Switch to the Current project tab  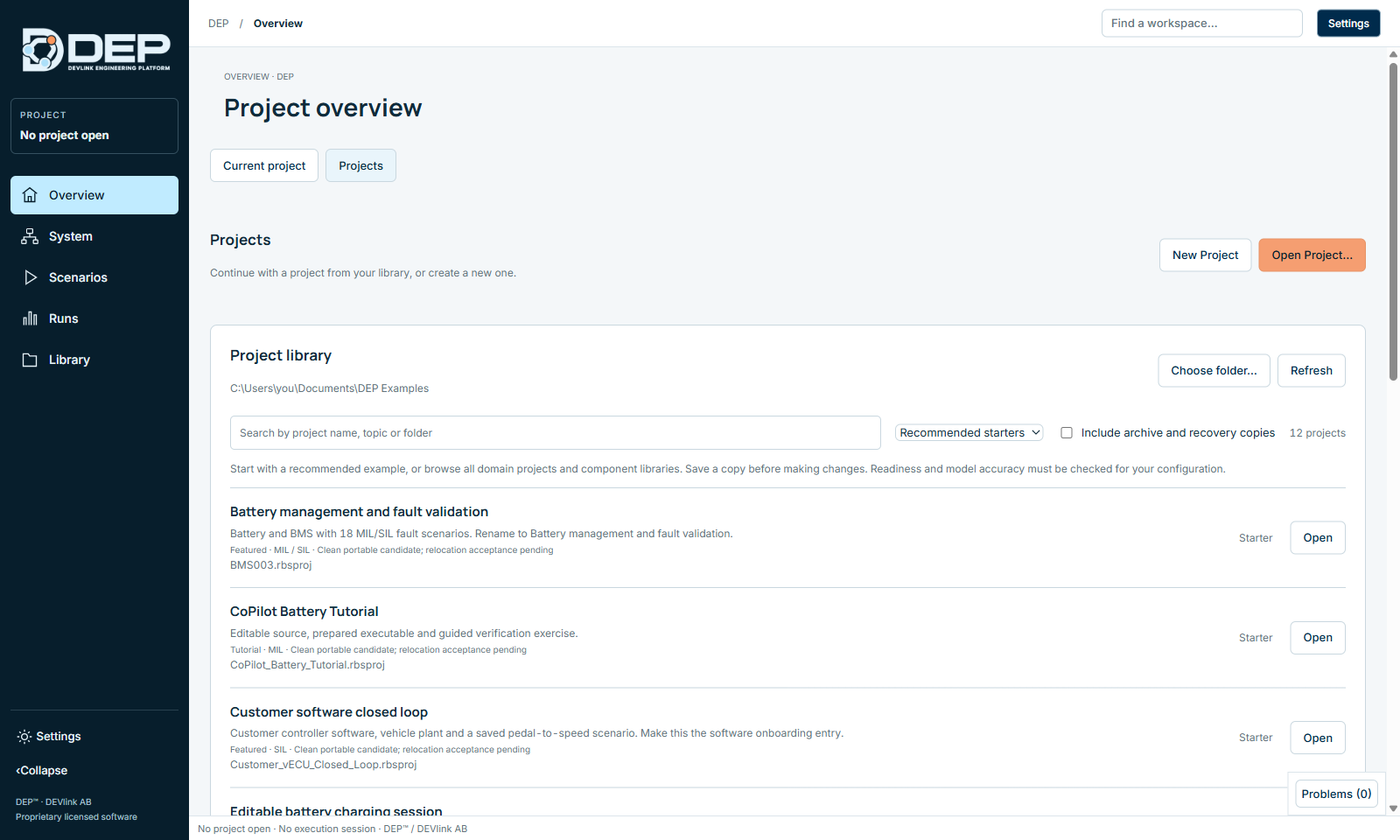pyautogui.click(x=264, y=165)
